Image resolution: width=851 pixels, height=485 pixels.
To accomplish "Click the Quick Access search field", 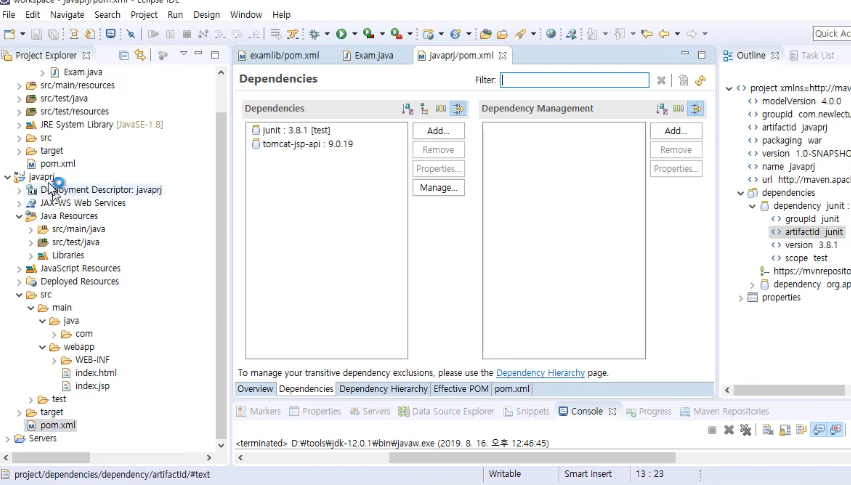I will click(831, 34).
